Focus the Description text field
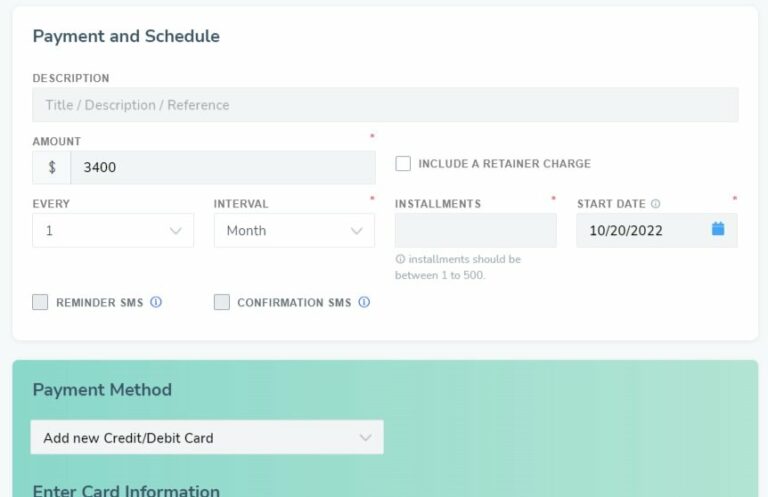 [385, 105]
